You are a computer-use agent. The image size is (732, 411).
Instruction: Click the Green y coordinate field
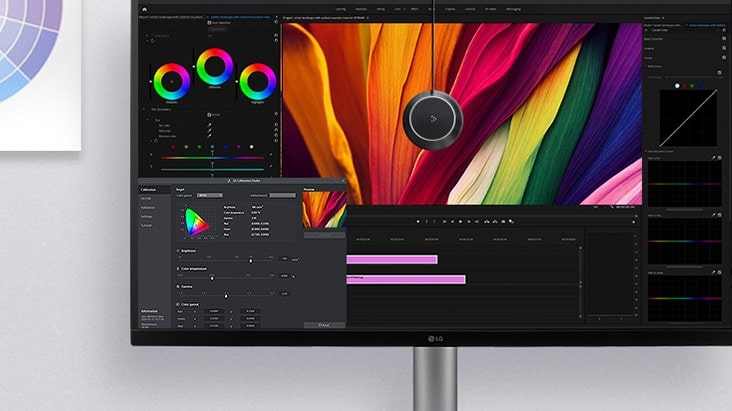(250, 319)
